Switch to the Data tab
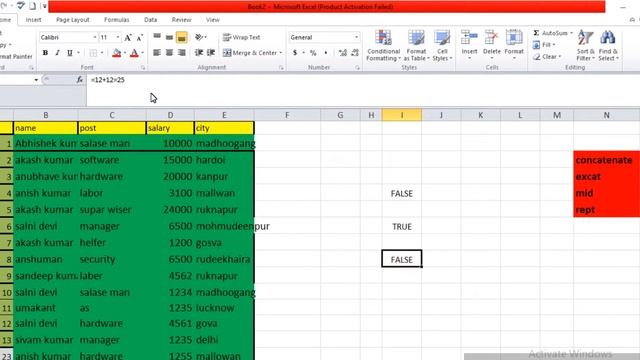This screenshot has width=640, height=360. (x=150, y=20)
